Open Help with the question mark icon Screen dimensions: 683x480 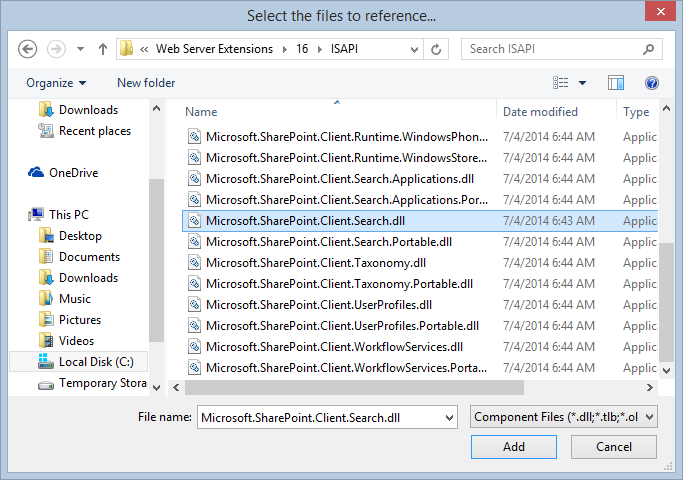pyautogui.click(x=652, y=83)
